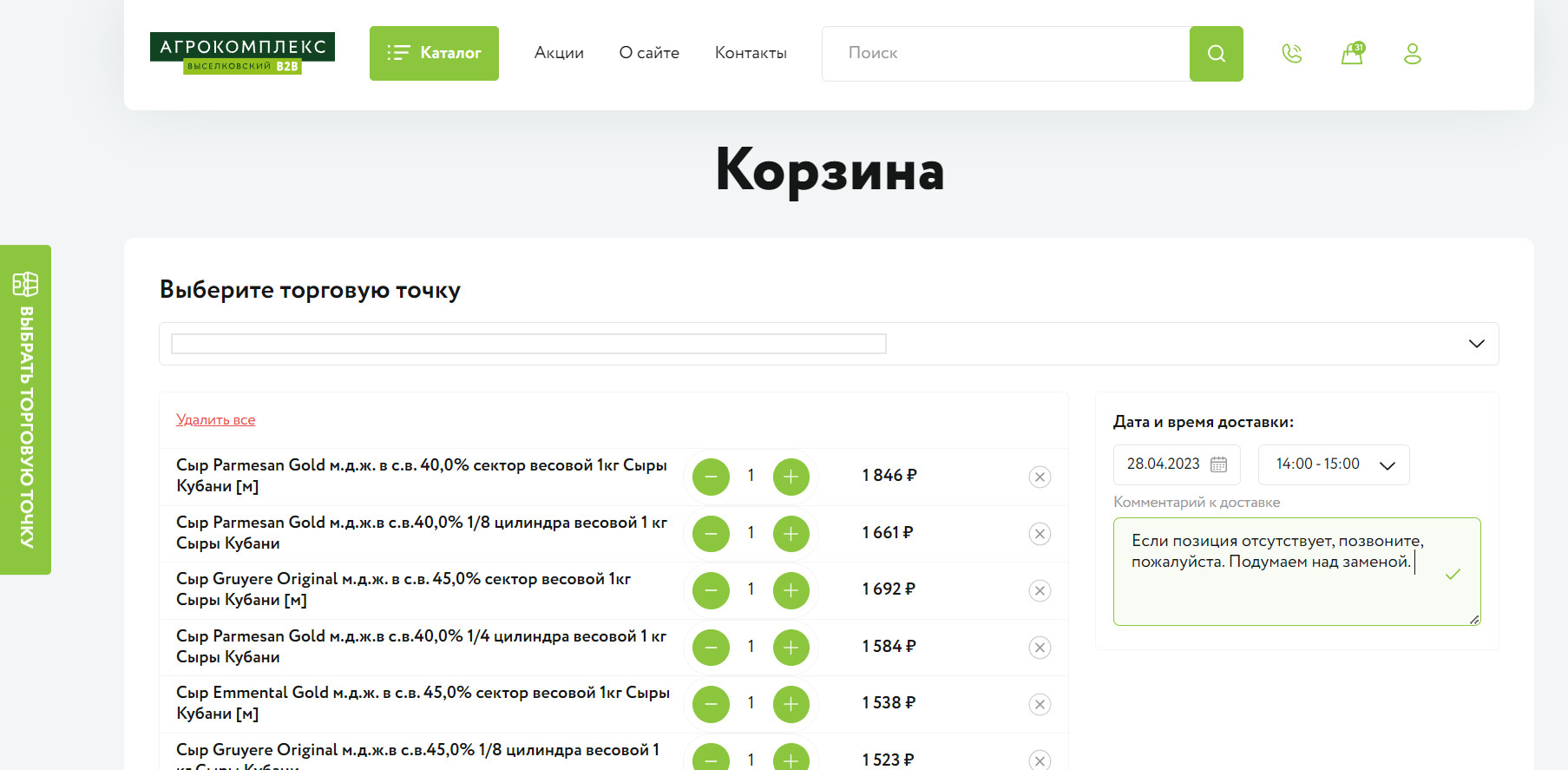Click the green search magnifier button
The image size is (1568, 770).
(1216, 54)
